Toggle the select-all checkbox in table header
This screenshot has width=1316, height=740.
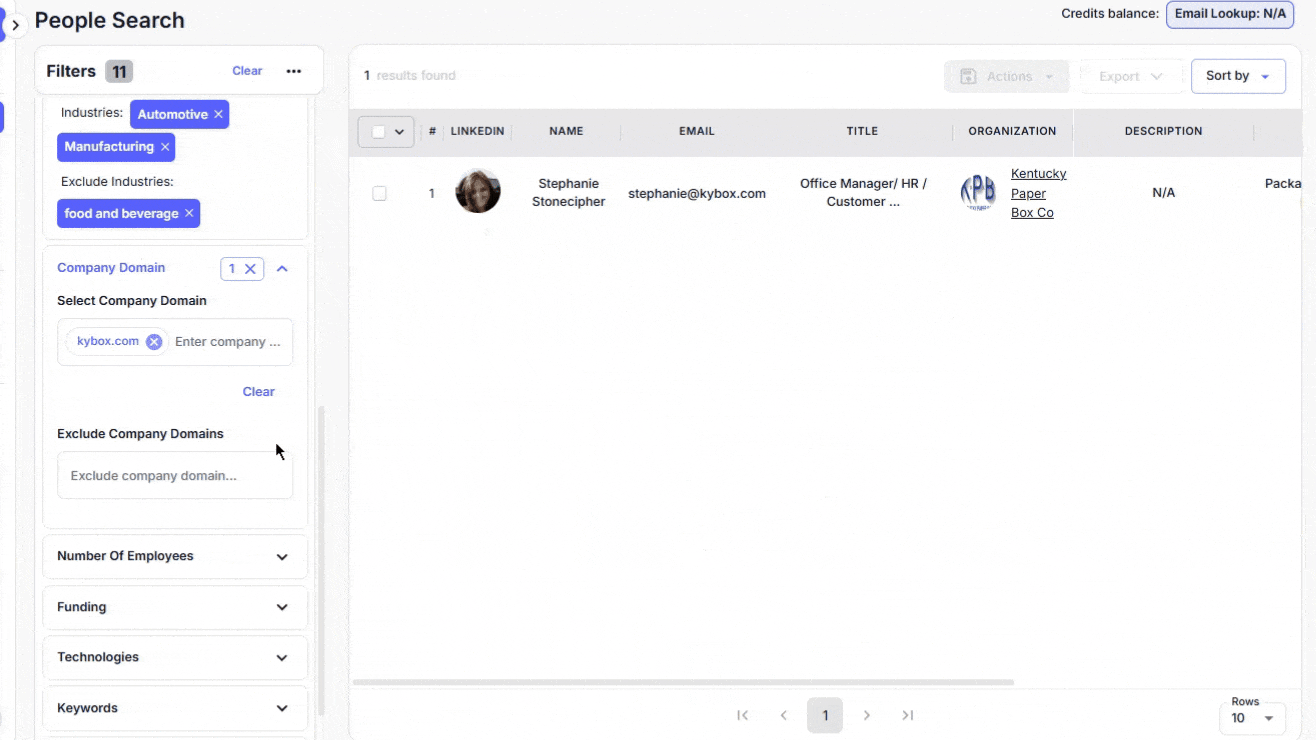(x=378, y=132)
